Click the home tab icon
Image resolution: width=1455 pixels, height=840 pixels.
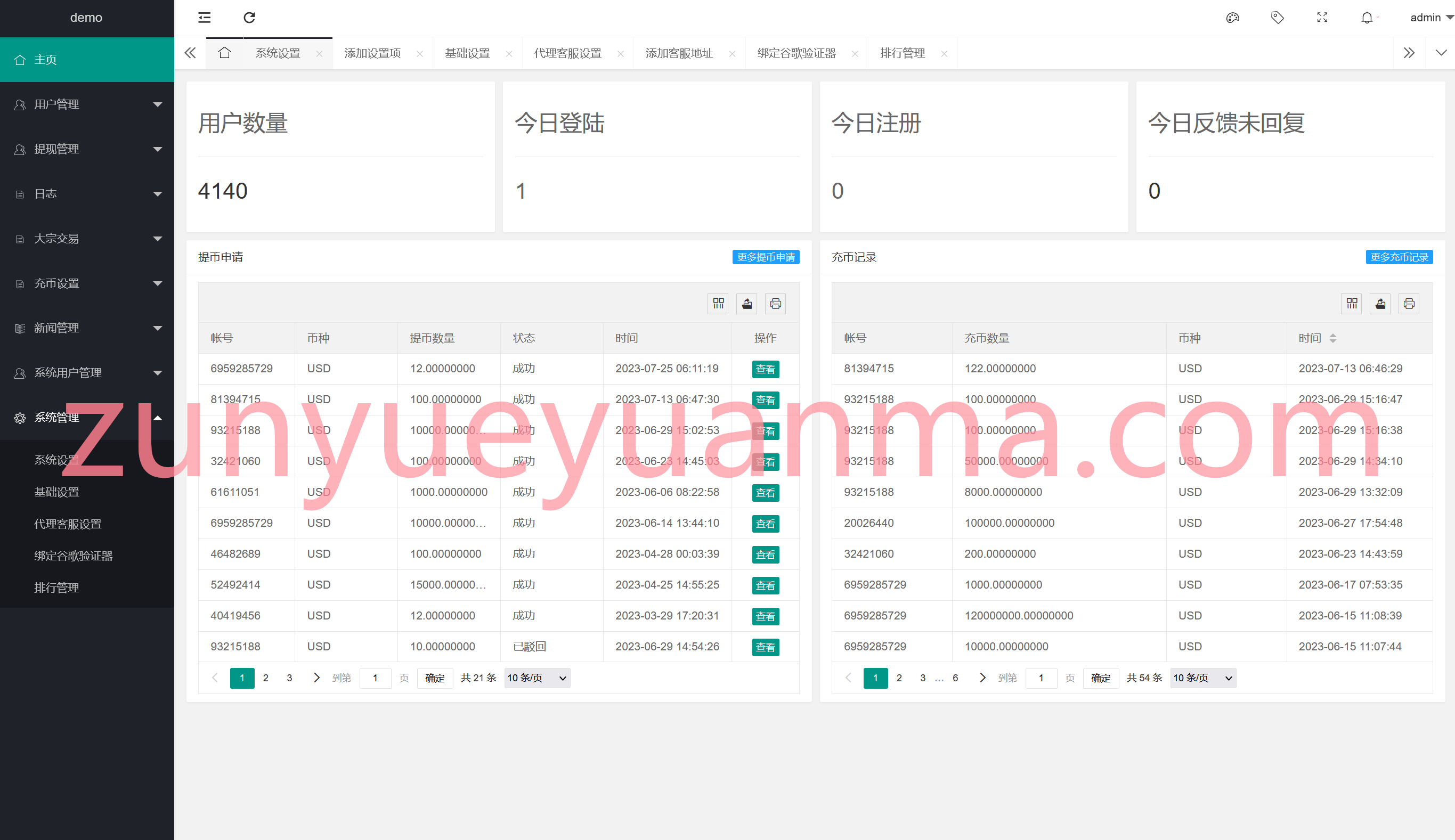click(x=224, y=53)
